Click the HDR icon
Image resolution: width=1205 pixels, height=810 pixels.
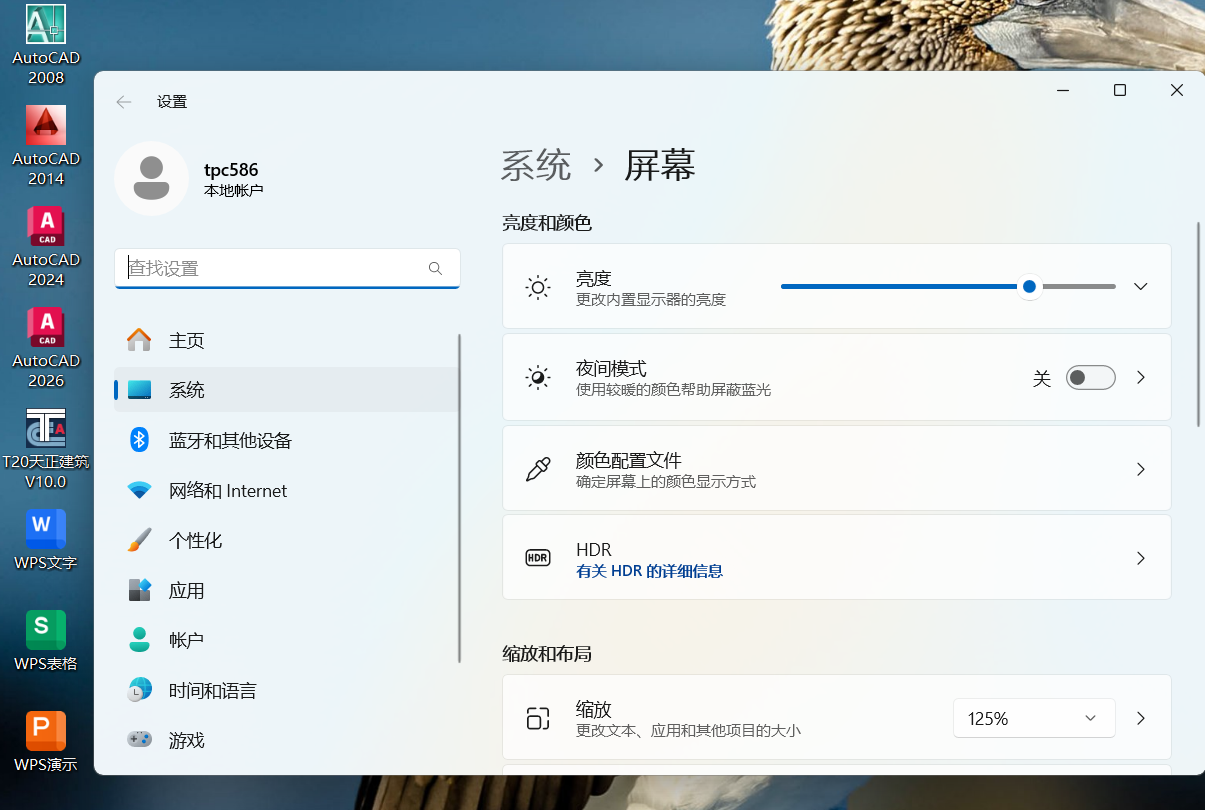tap(538, 558)
